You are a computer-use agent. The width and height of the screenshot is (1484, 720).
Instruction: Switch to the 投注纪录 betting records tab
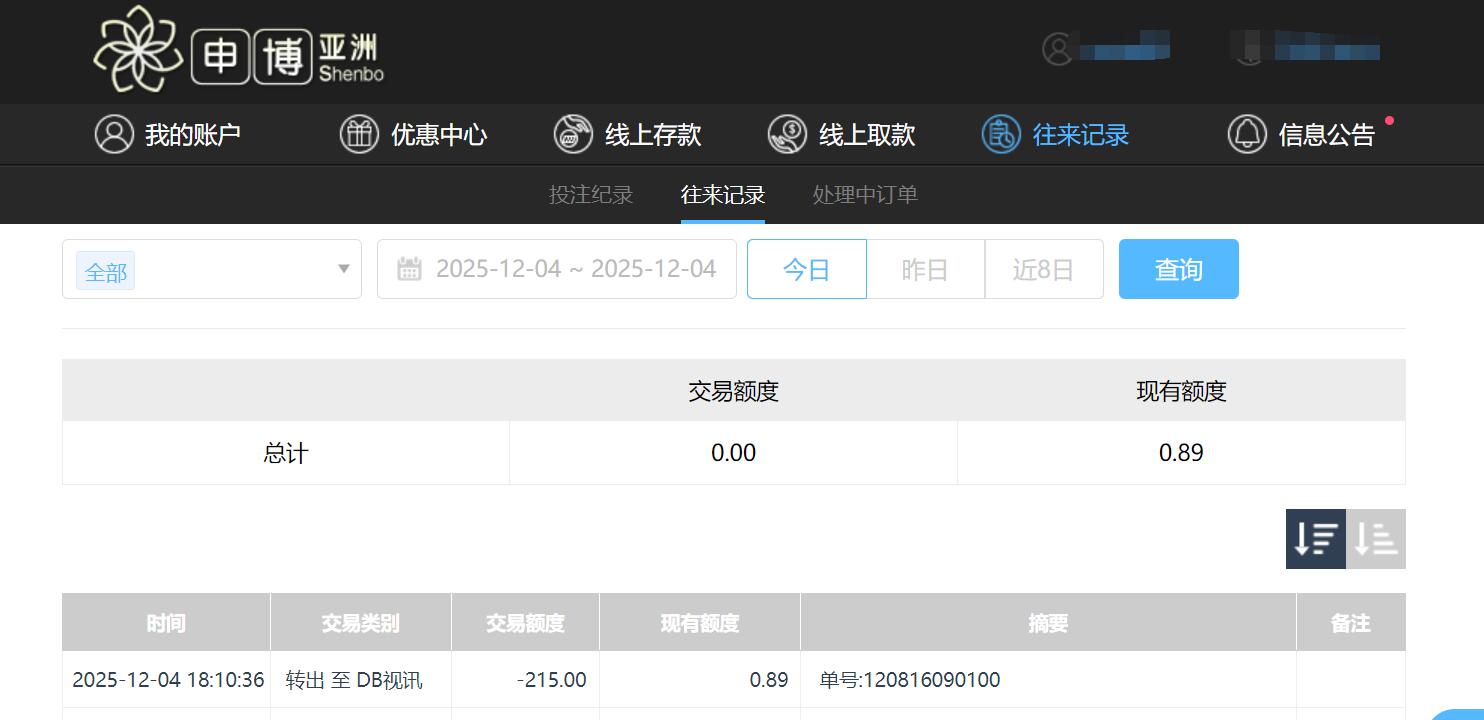tap(592, 195)
